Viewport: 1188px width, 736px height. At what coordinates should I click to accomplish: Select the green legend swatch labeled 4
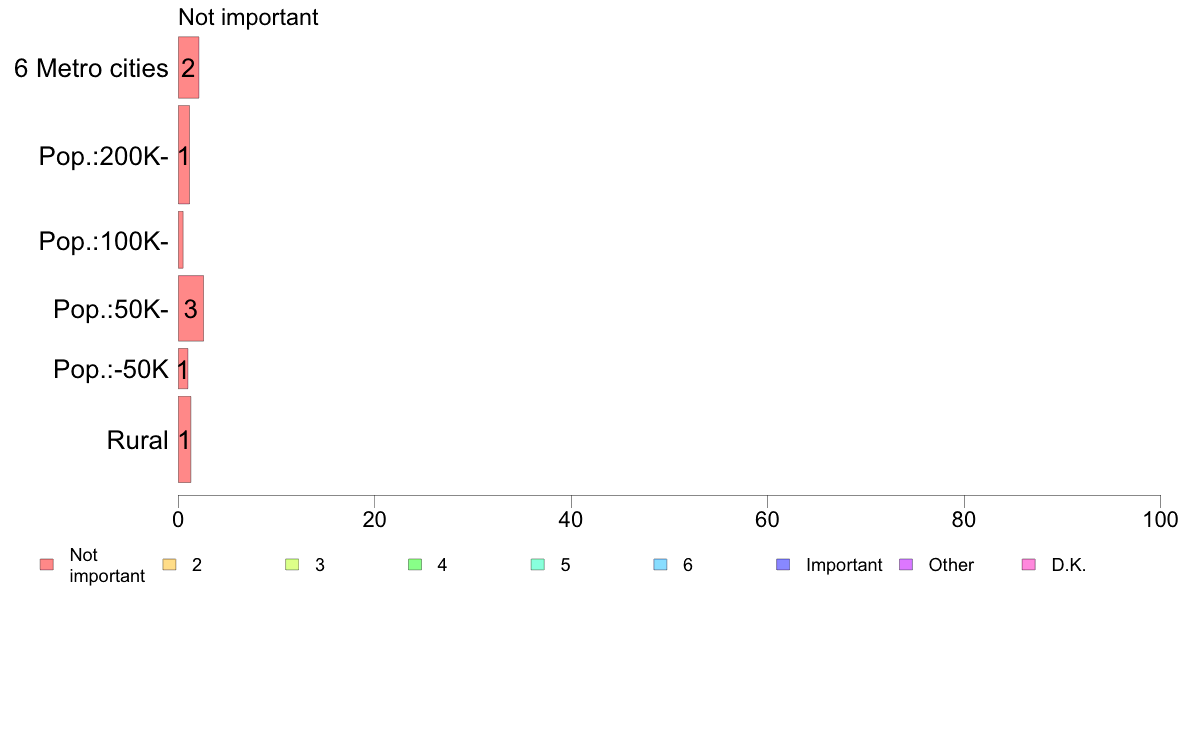pos(415,565)
